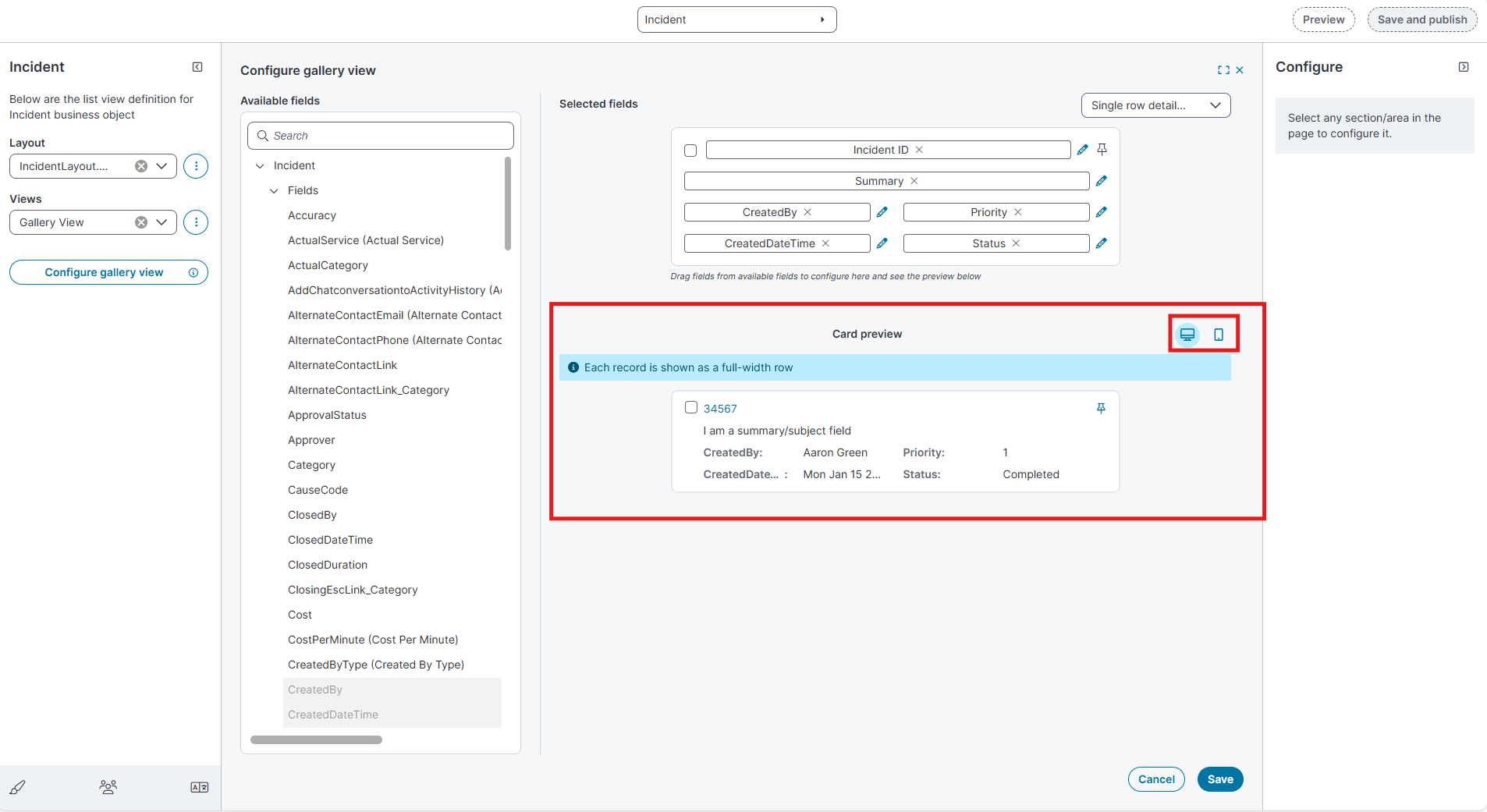Viewport: 1487px width, 812px height.
Task: Open Layout more options menu
Action: 196,166
